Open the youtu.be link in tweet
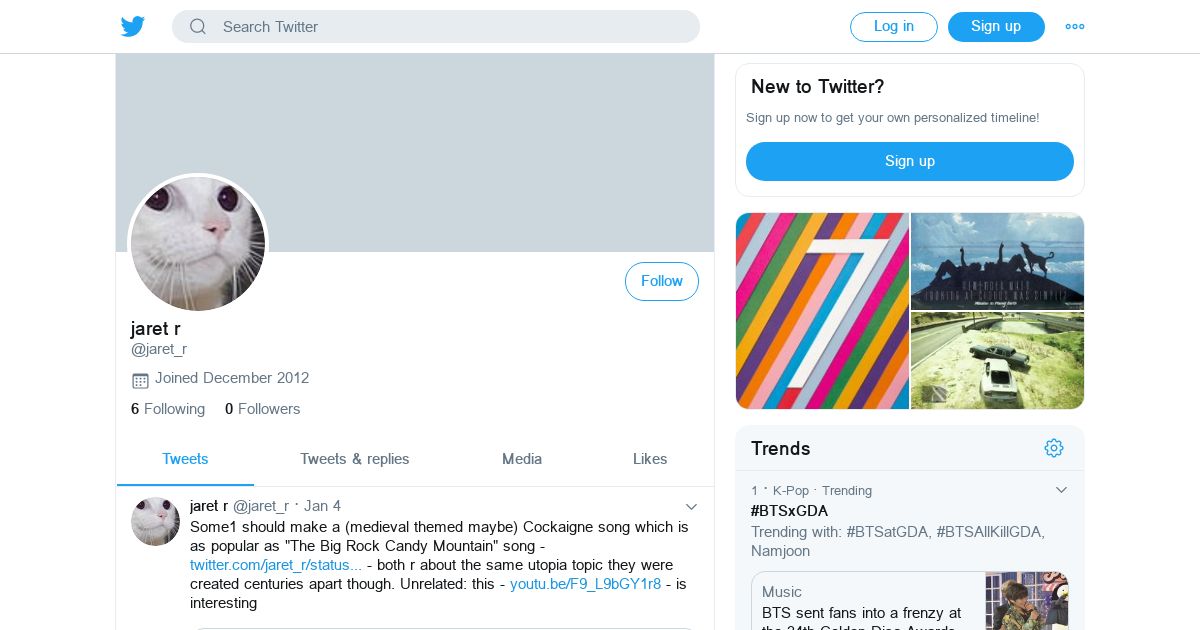This screenshot has height=630, width=1200. 585,584
